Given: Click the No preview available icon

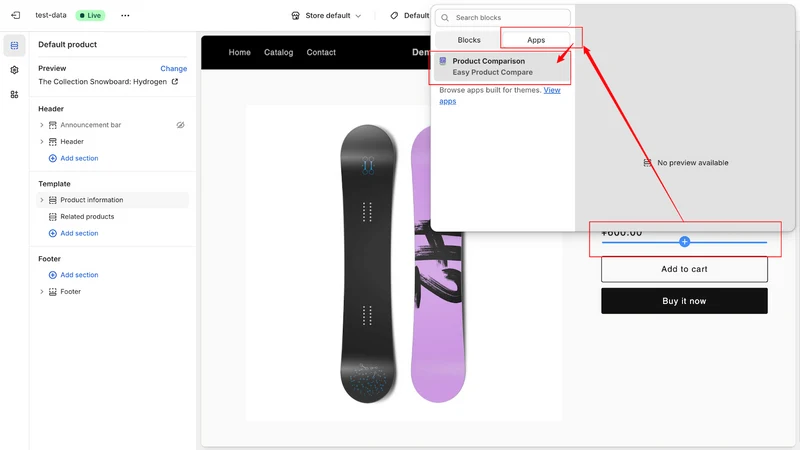Looking at the screenshot, I should 647,163.
